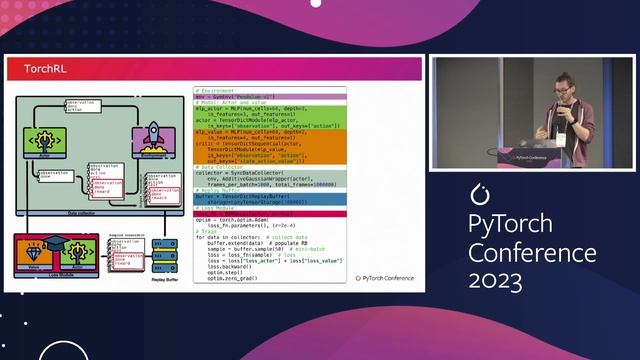Image resolution: width=640 pixels, height=360 pixels.
Task: Click the Replay Buffer server stack icon
Action: coord(165,256)
